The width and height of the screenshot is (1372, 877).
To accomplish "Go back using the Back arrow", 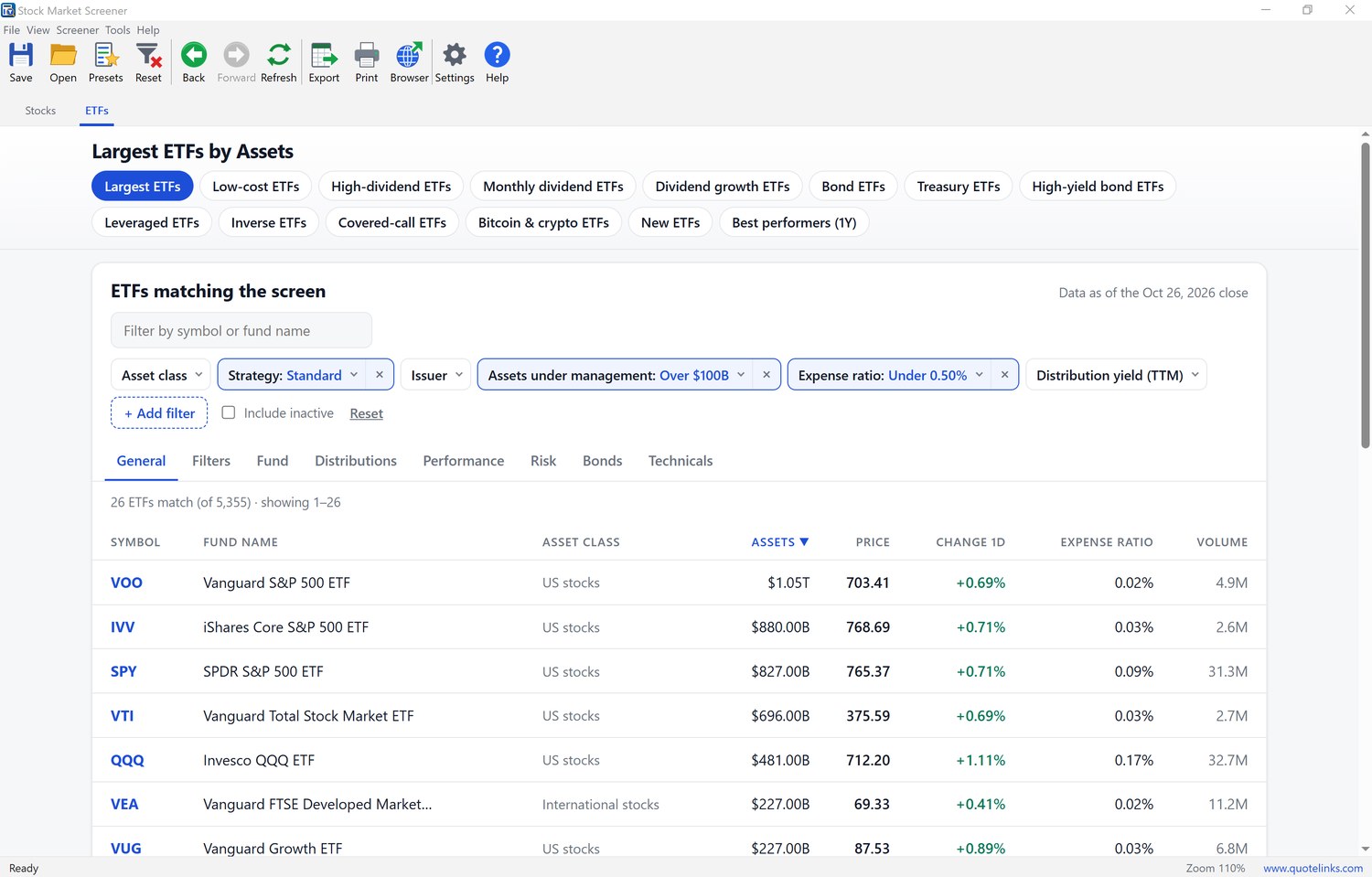I will pyautogui.click(x=194, y=62).
